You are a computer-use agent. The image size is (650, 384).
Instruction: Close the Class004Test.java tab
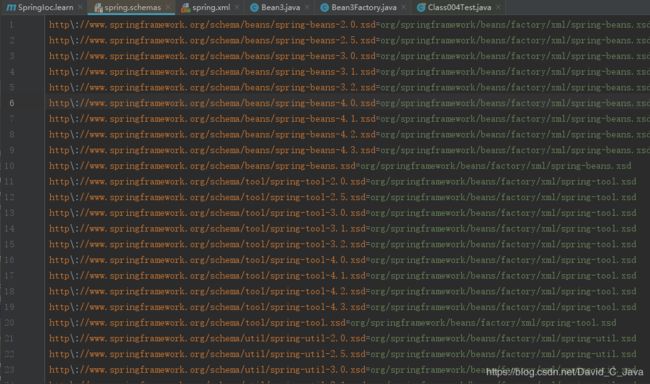pyautogui.click(x=498, y=7)
